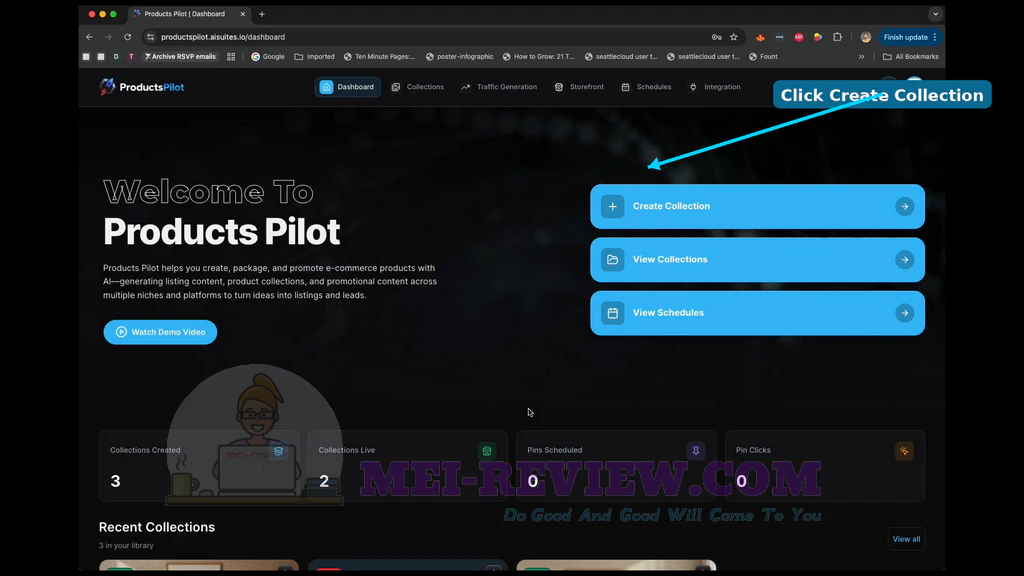Screen dimensions: 1024x576
Task: Click the folder icon on View Collections
Action: coord(613,260)
